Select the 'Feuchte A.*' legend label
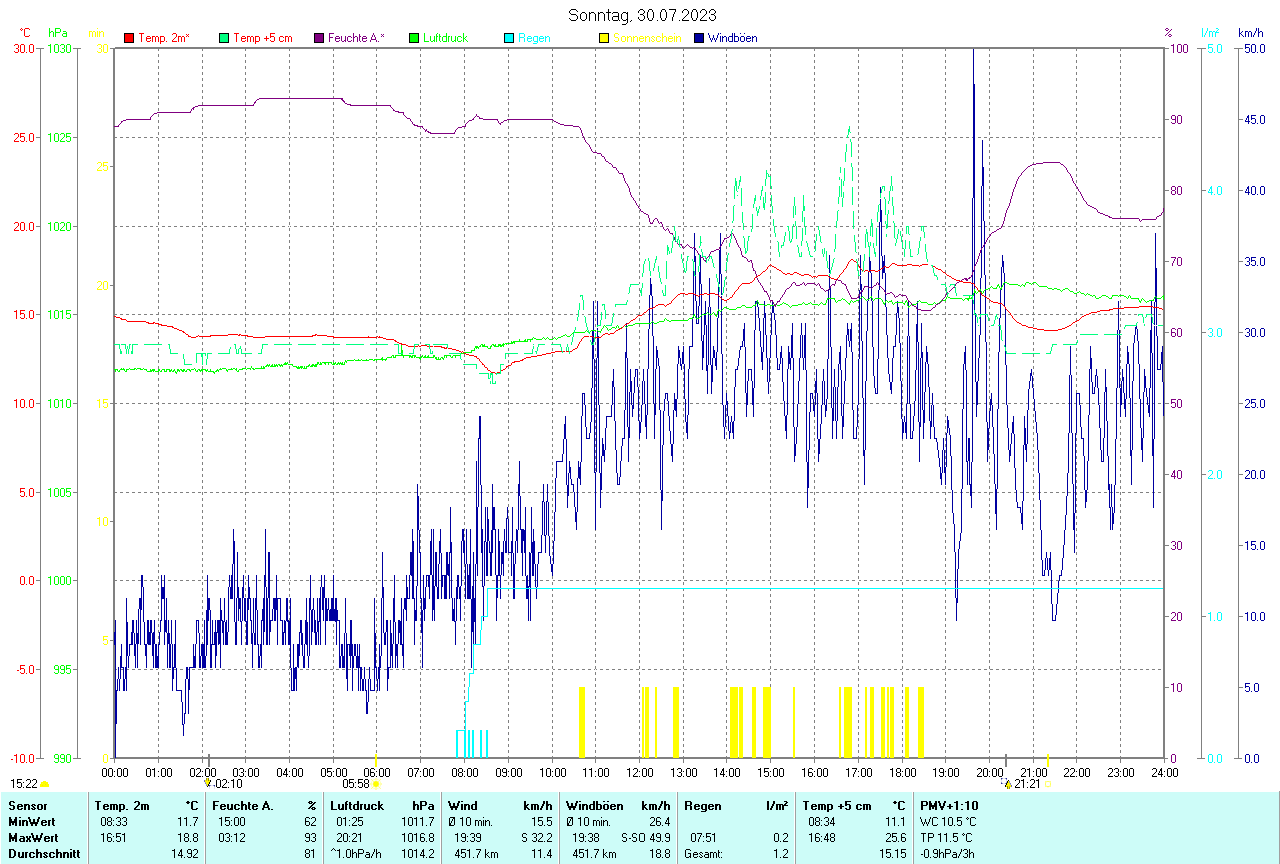 pos(356,38)
